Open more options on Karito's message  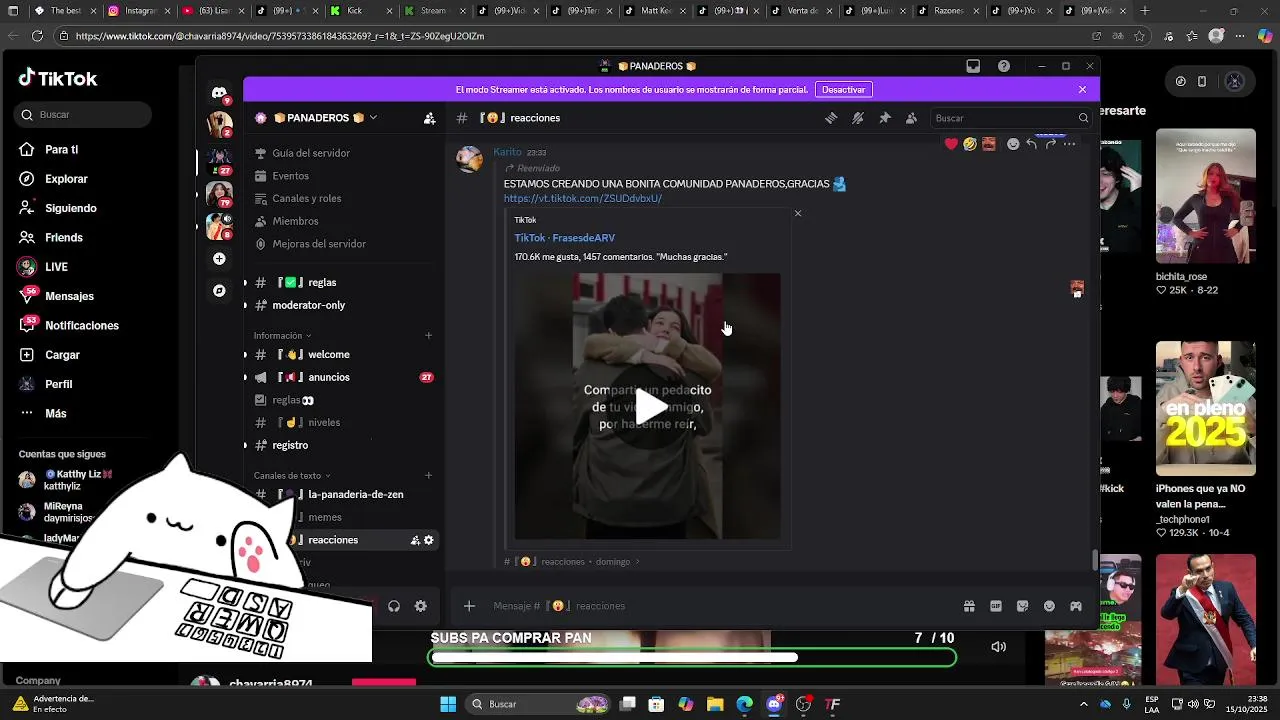point(1069,144)
